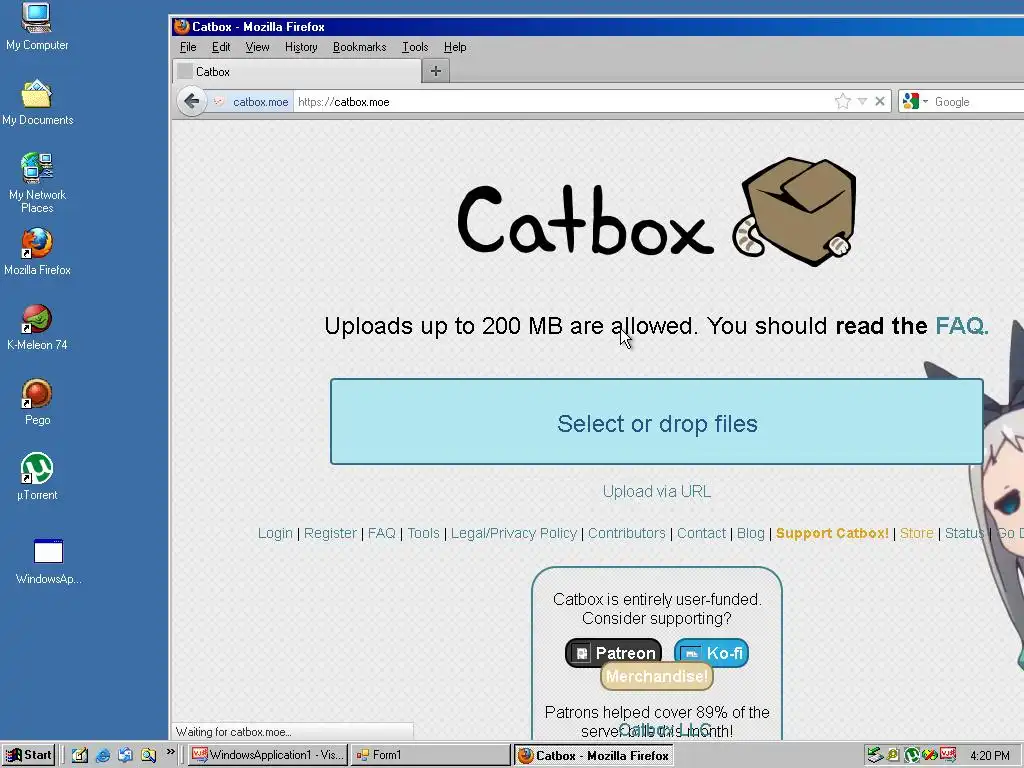The width and height of the screenshot is (1024, 768).
Task: Open the Bookmarks menu
Action: [359, 47]
